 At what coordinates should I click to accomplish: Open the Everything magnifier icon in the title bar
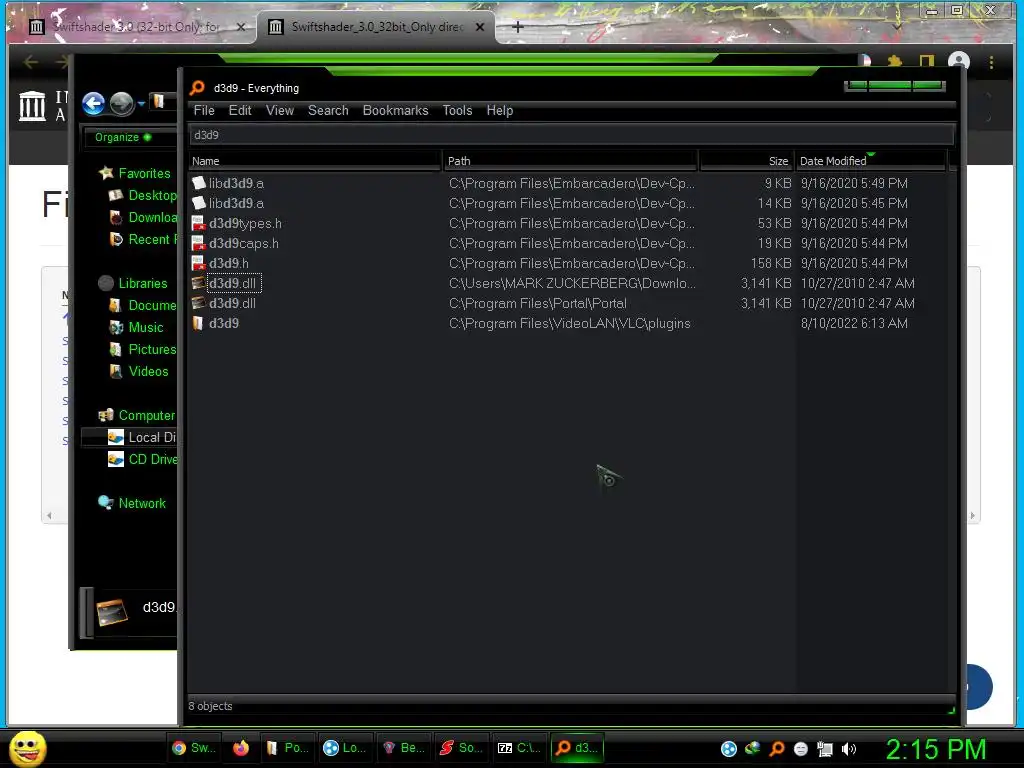coord(197,88)
